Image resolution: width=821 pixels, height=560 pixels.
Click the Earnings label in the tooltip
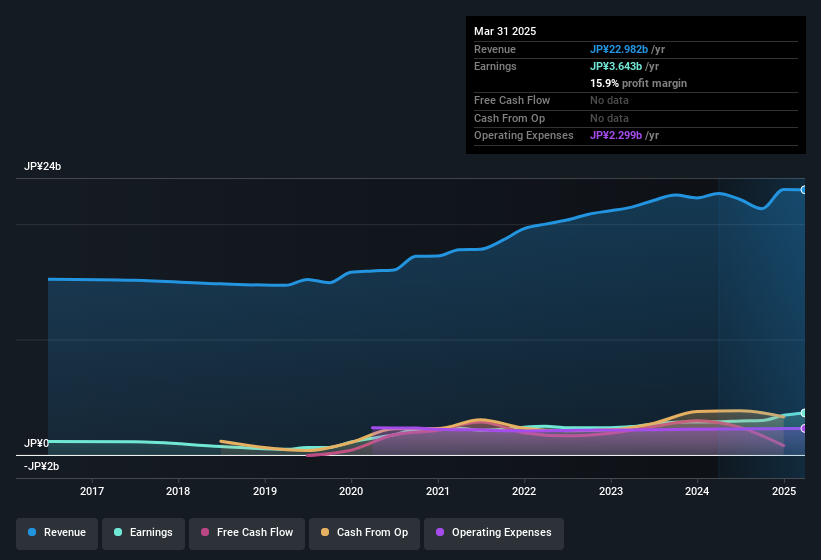click(x=495, y=66)
